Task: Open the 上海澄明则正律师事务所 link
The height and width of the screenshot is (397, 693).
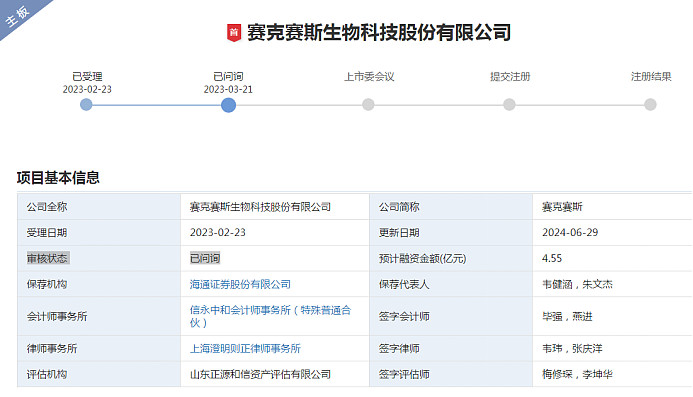Action: coord(245,348)
